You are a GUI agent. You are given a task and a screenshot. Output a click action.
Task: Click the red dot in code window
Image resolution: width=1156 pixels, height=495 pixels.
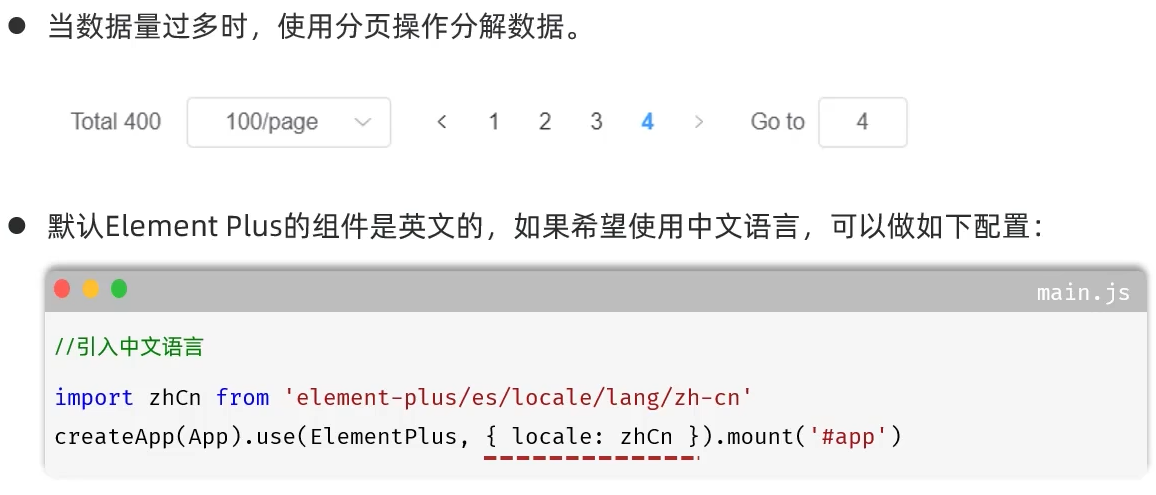[x=62, y=289]
